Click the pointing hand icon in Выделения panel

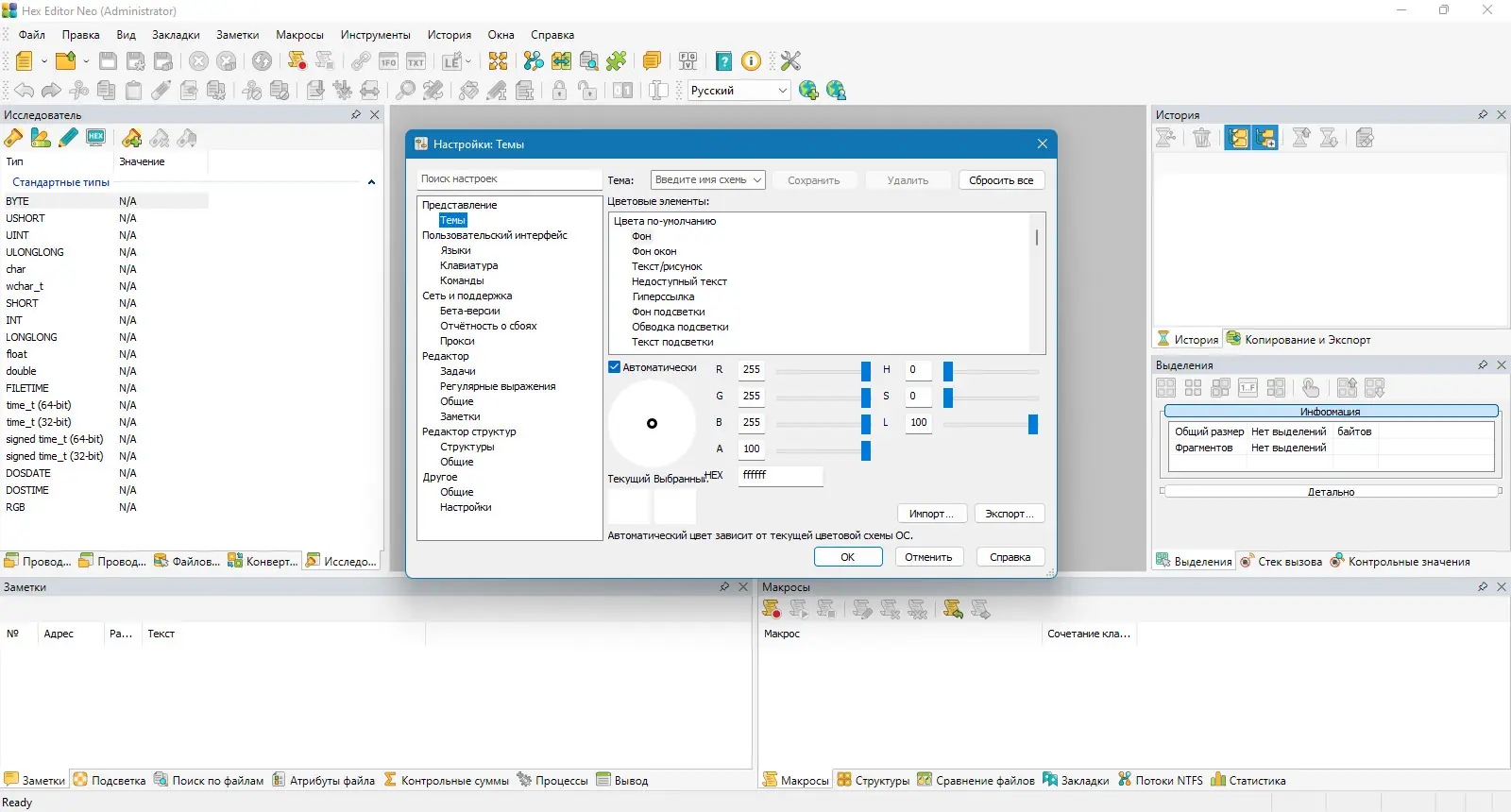click(1311, 387)
